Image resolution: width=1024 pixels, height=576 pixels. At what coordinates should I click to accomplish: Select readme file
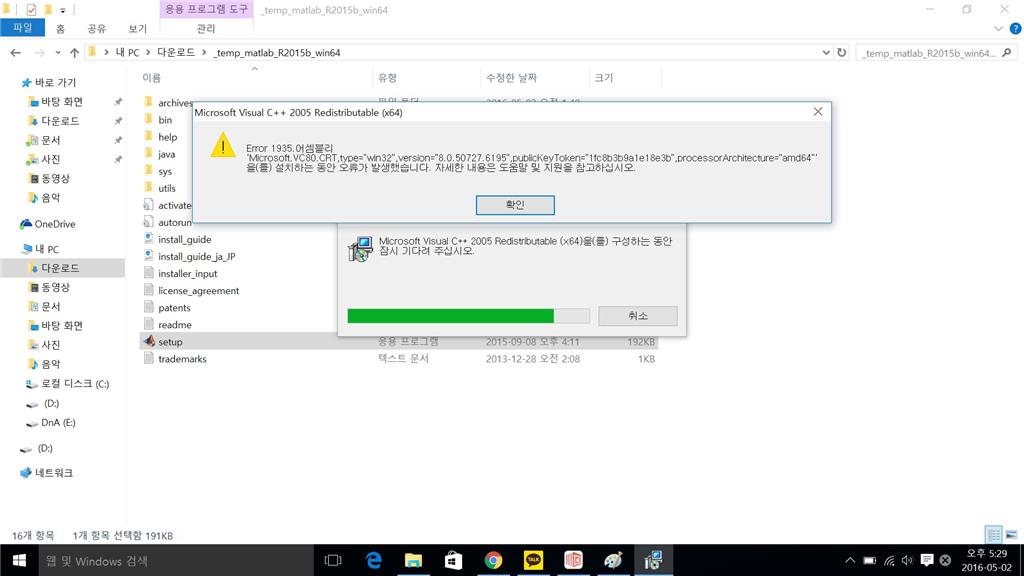point(174,325)
